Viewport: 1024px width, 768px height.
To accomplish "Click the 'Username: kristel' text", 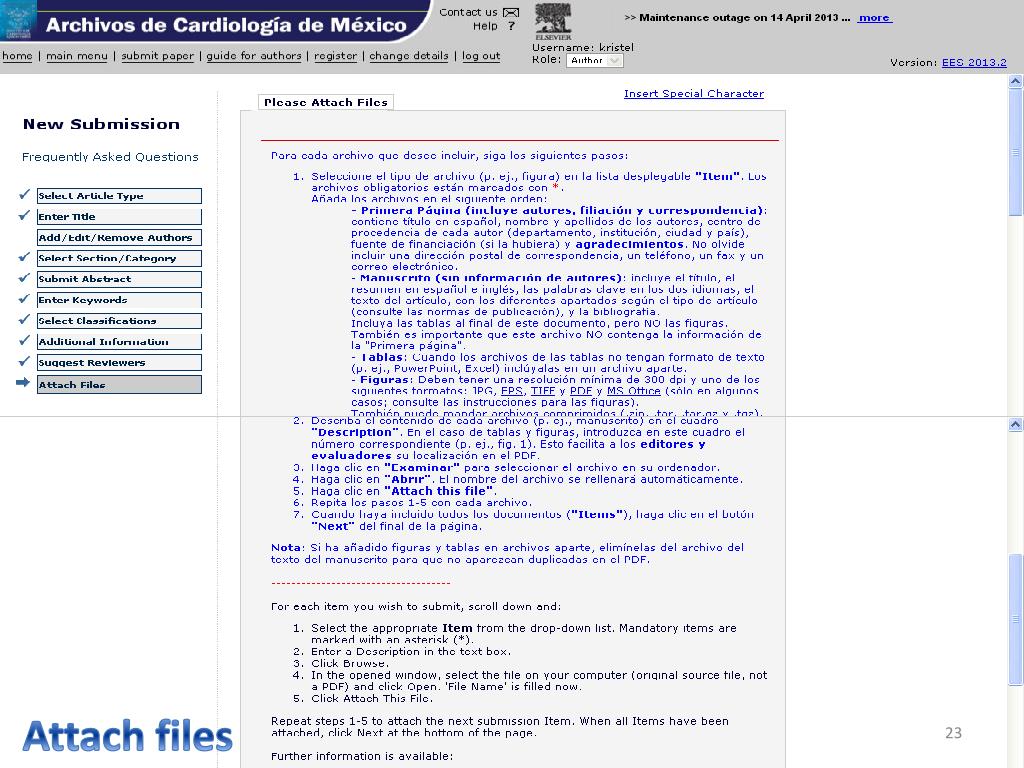I will pos(583,48).
